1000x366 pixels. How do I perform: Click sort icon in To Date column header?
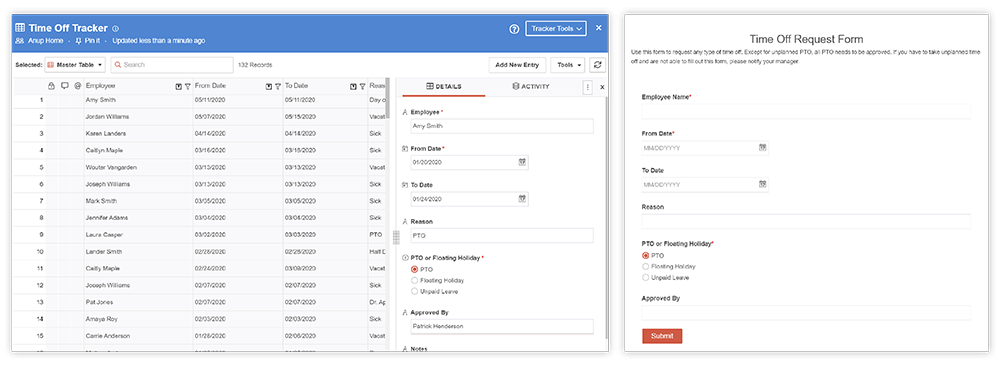pyautogui.click(x=353, y=86)
